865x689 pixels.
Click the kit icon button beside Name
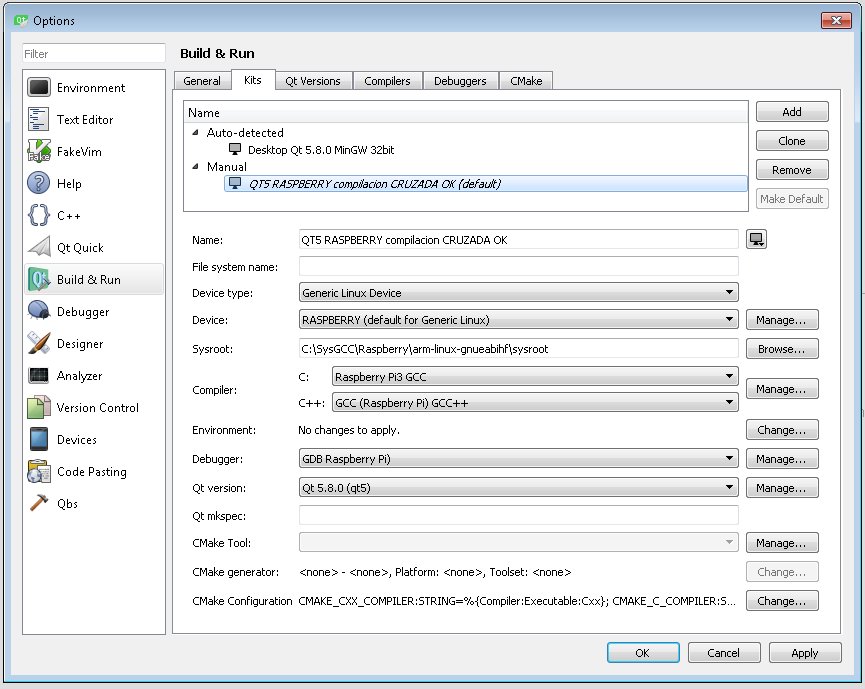(756, 239)
